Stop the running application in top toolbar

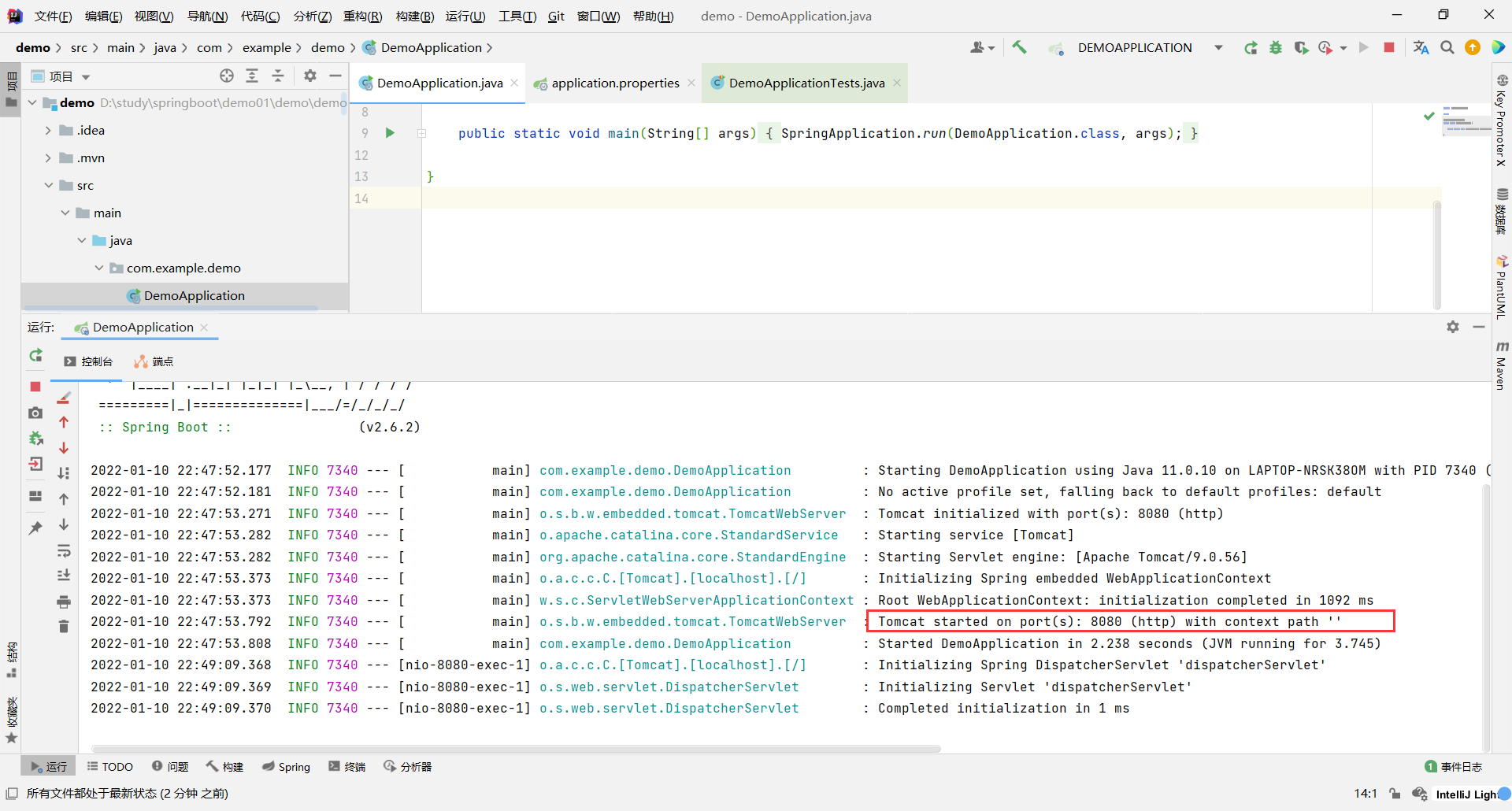point(1389,47)
